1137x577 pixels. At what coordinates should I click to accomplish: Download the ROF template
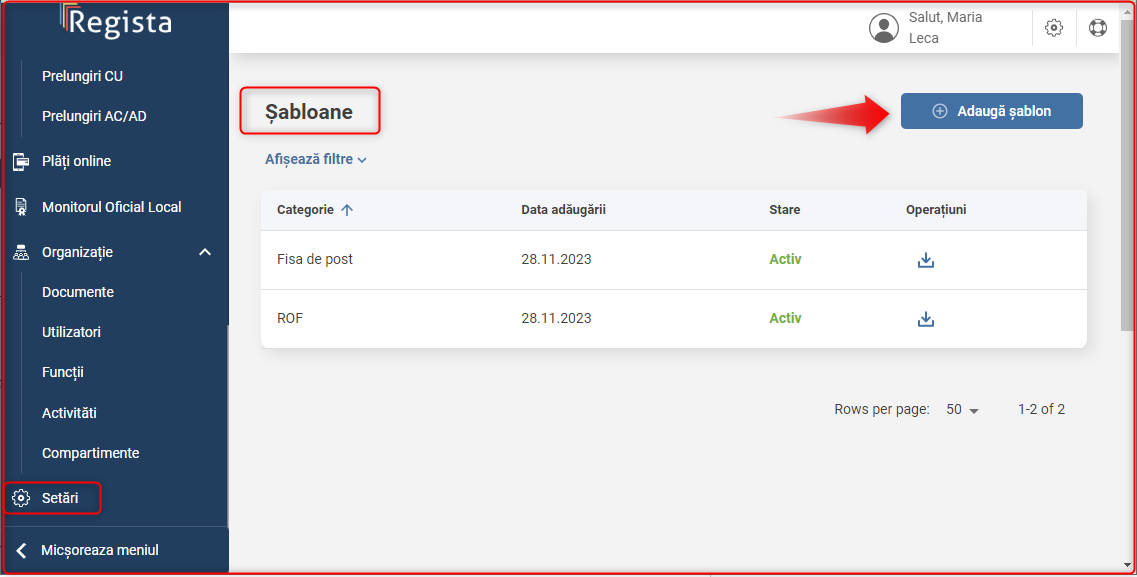[x=925, y=319]
